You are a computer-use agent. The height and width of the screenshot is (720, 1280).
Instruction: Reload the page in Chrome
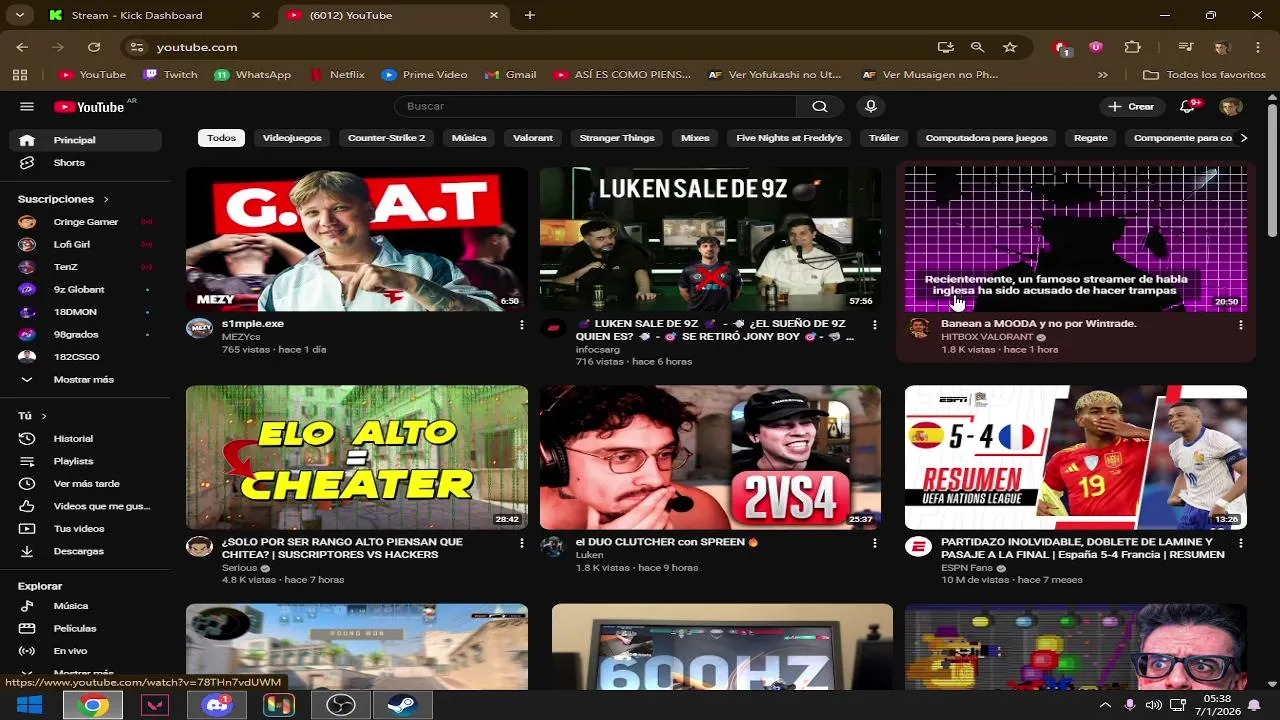[x=94, y=47]
